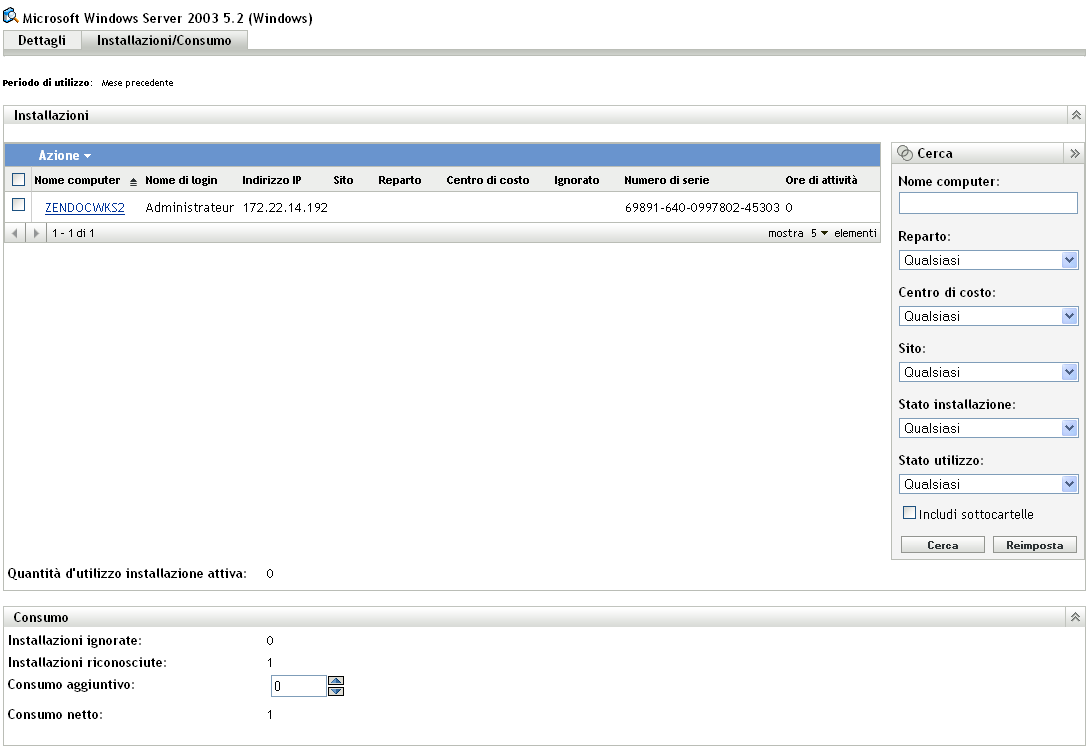Focus the Nome computer search field
The image size is (1087, 748).
988,203
